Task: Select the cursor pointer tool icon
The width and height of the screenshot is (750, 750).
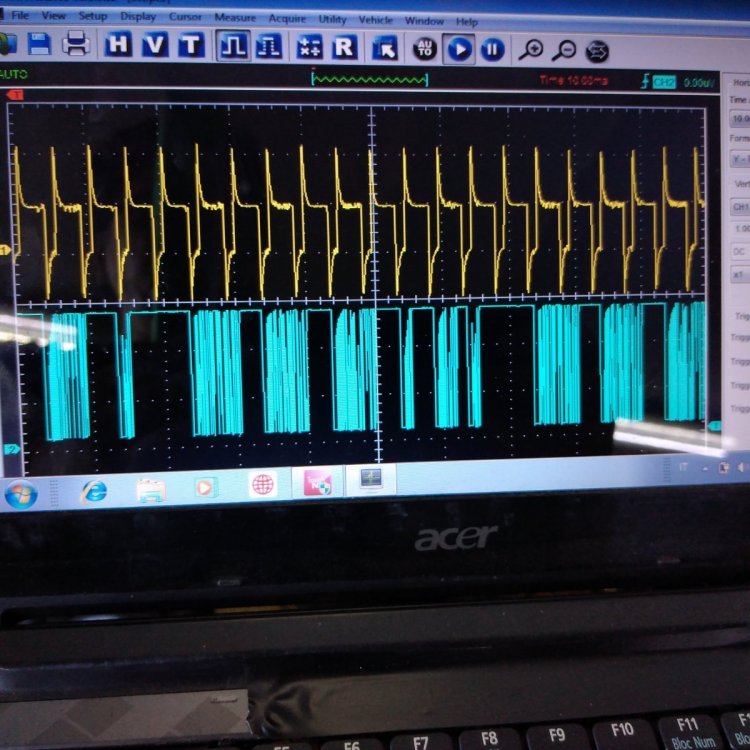Action: click(383, 48)
